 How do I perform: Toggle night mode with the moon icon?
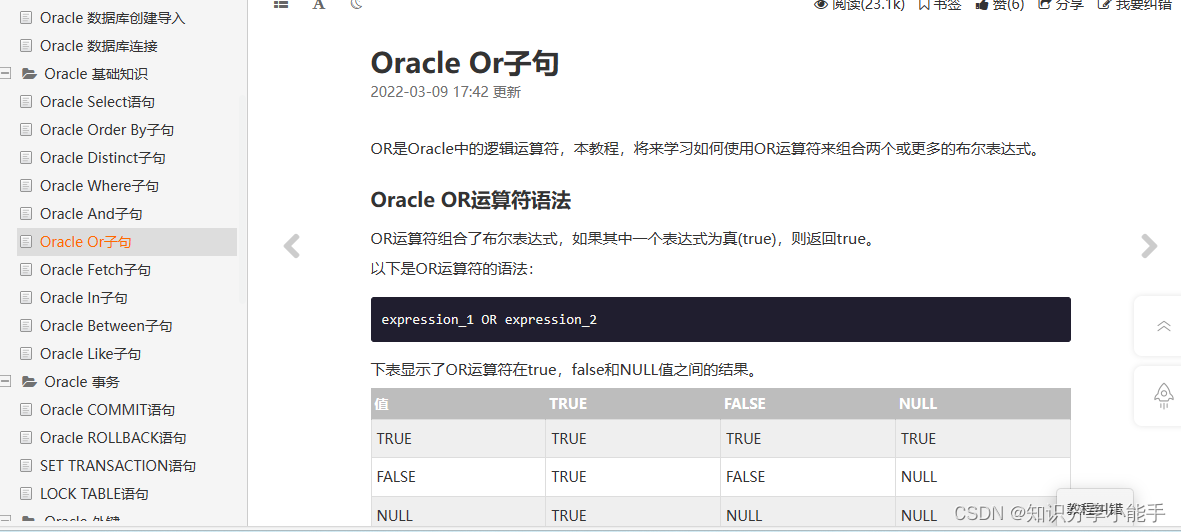point(356,4)
